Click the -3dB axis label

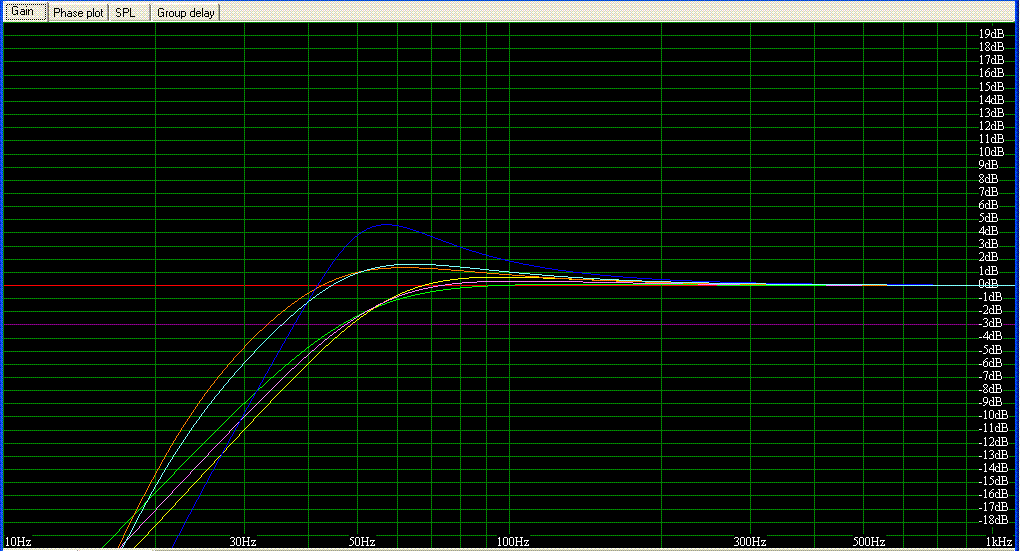[991, 323]
